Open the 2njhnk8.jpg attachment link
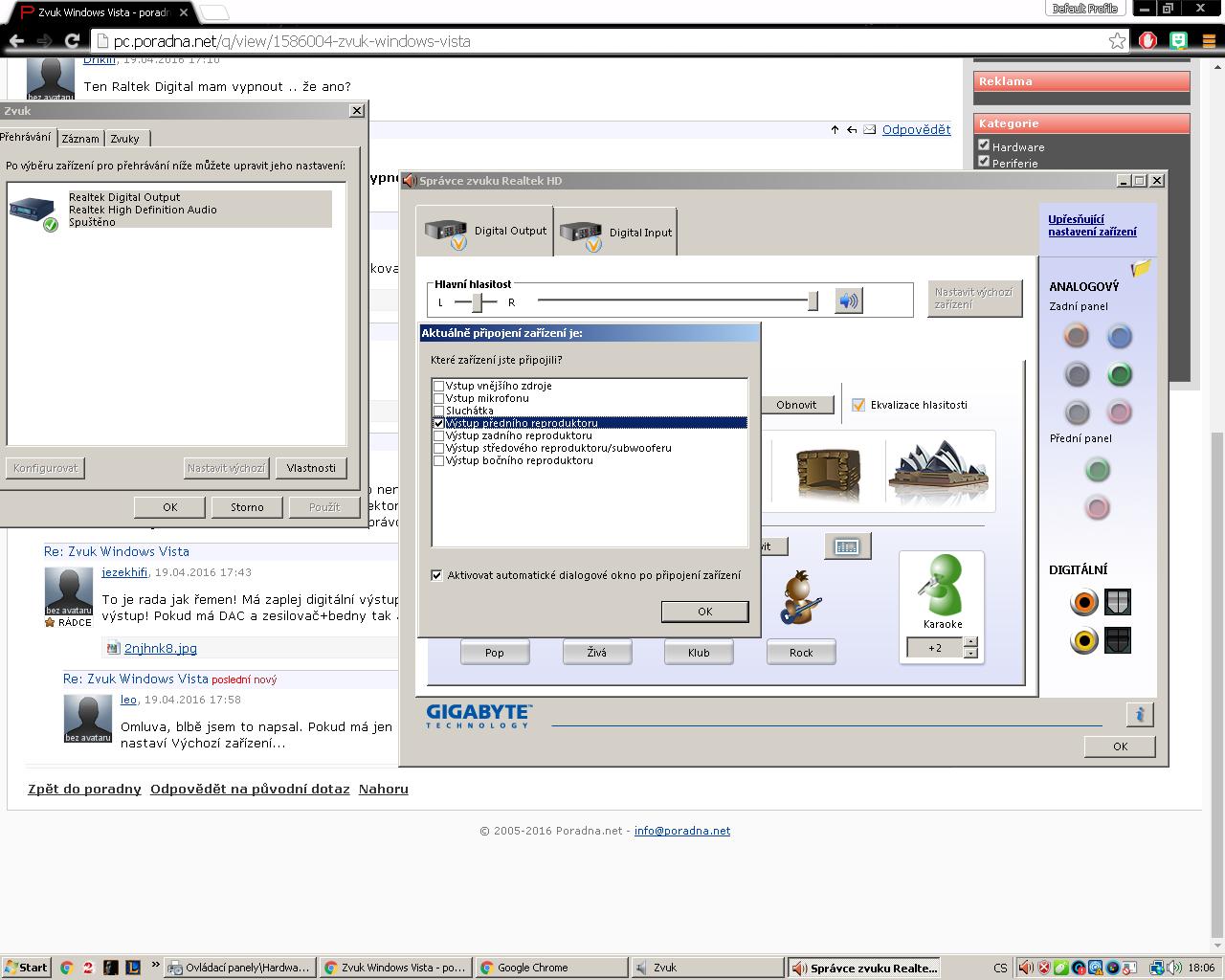The image size is (1225, 980). [x=161, y=648]
